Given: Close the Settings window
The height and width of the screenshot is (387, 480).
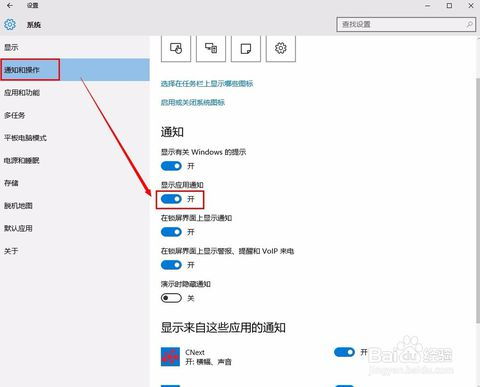Looking at the screenshot, I should (471, 6).
